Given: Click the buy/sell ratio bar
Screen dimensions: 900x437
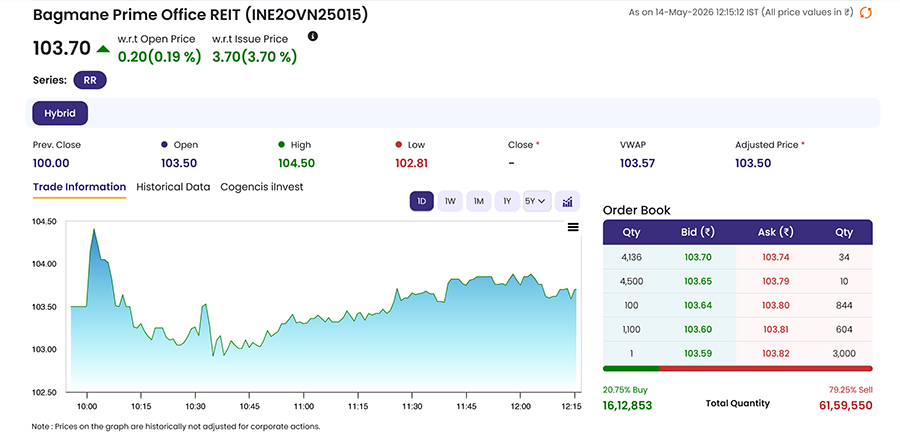Looking at the screenshot, I should (x=738, y=368).
